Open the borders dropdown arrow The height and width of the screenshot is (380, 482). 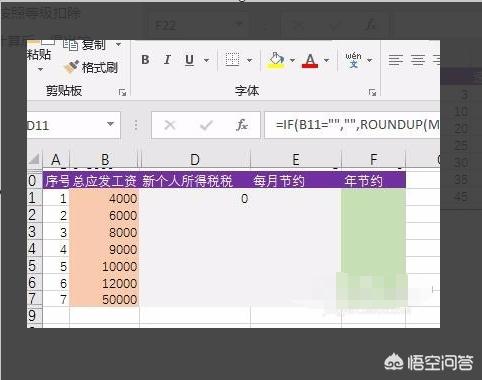coord(249,60)
